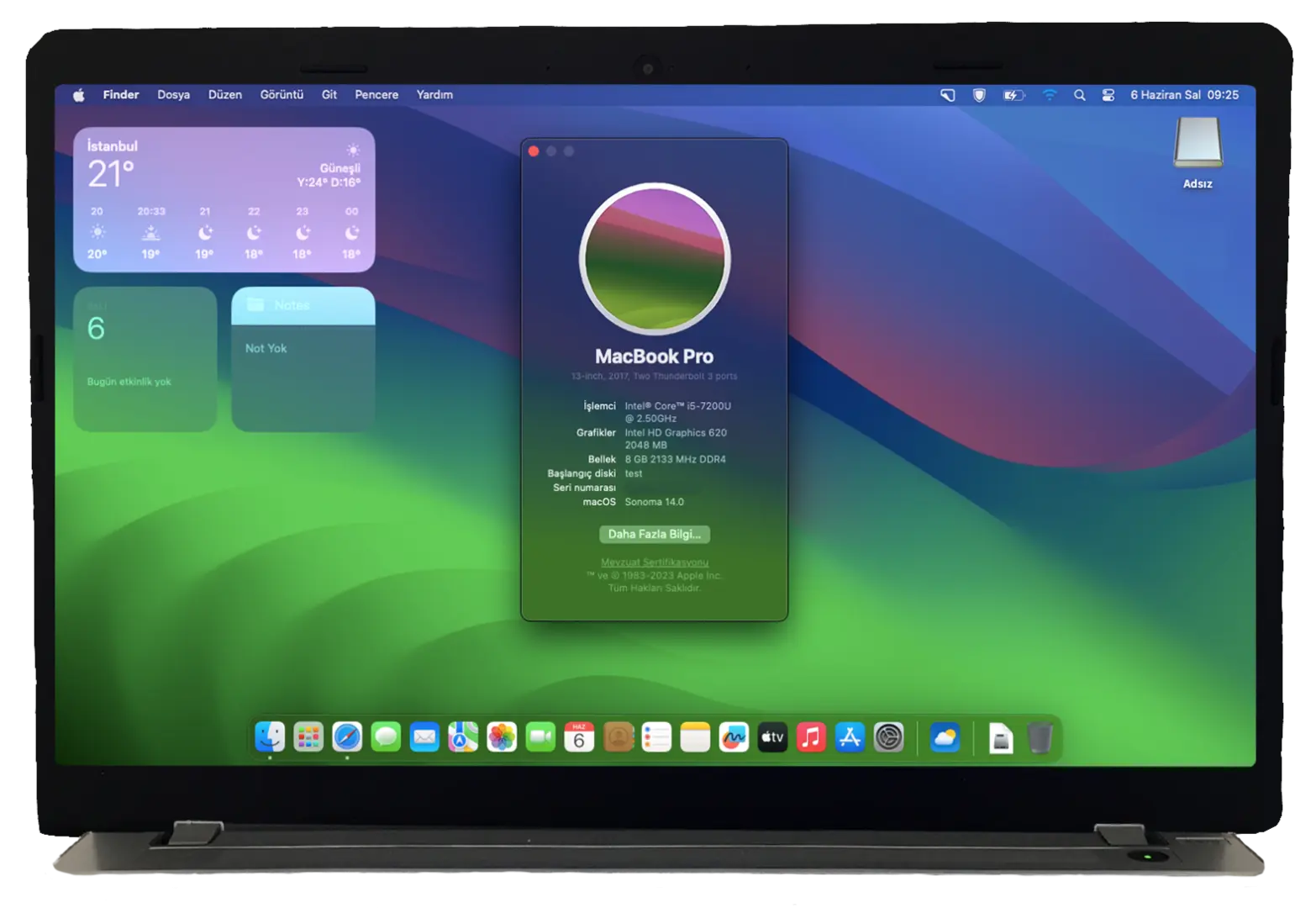The height and width of the screenshot is (908, 1316).
Task: Open Control Center in menu bar
Action: coord(1108,95)
